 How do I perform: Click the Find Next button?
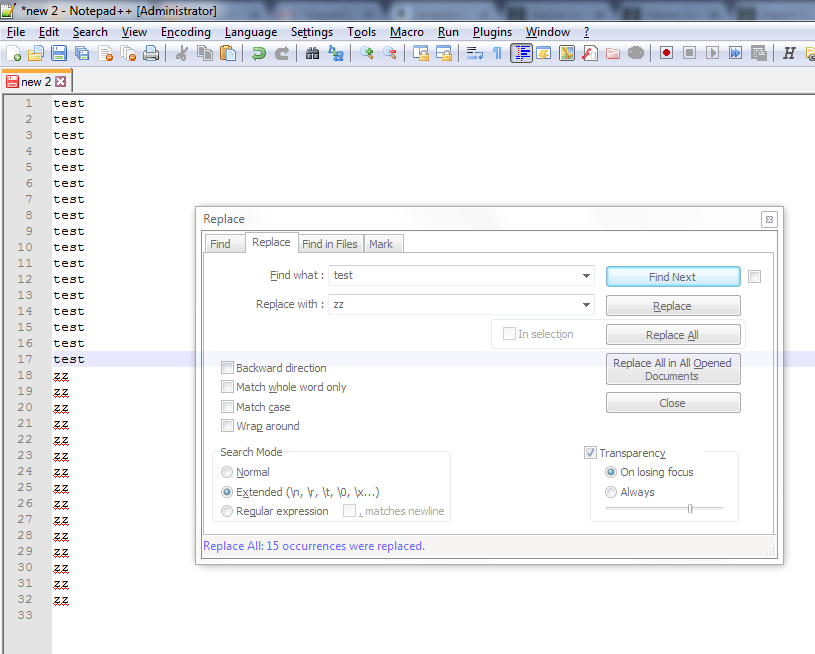(673, 277)
